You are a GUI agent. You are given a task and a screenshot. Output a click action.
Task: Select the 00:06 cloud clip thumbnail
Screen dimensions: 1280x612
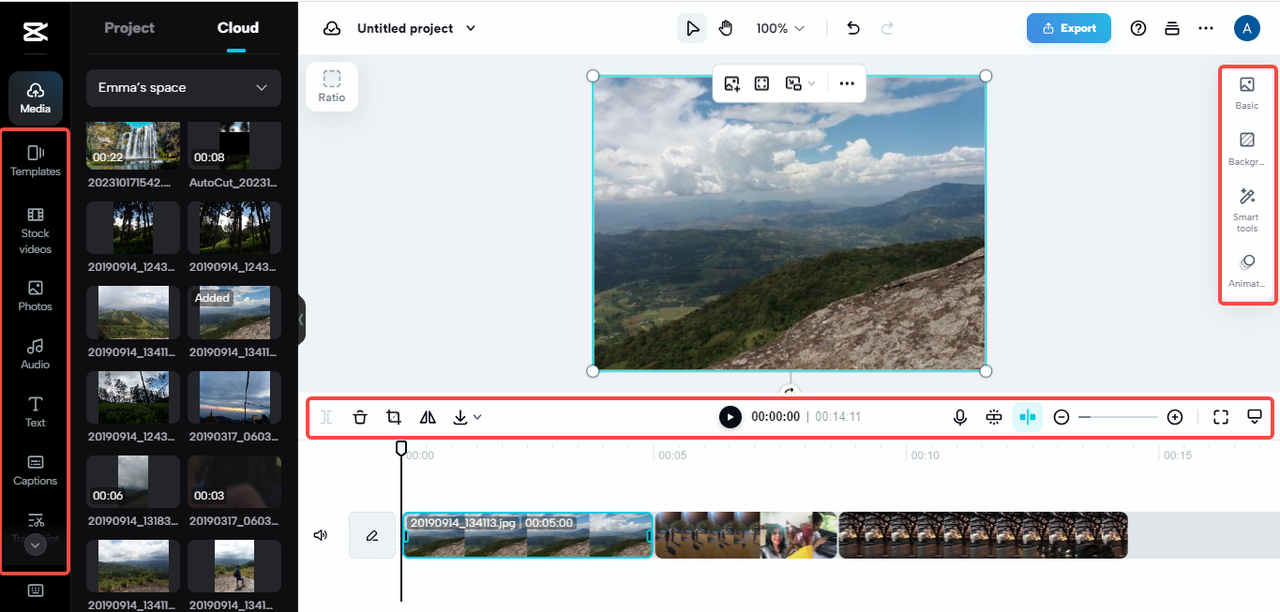133,481
